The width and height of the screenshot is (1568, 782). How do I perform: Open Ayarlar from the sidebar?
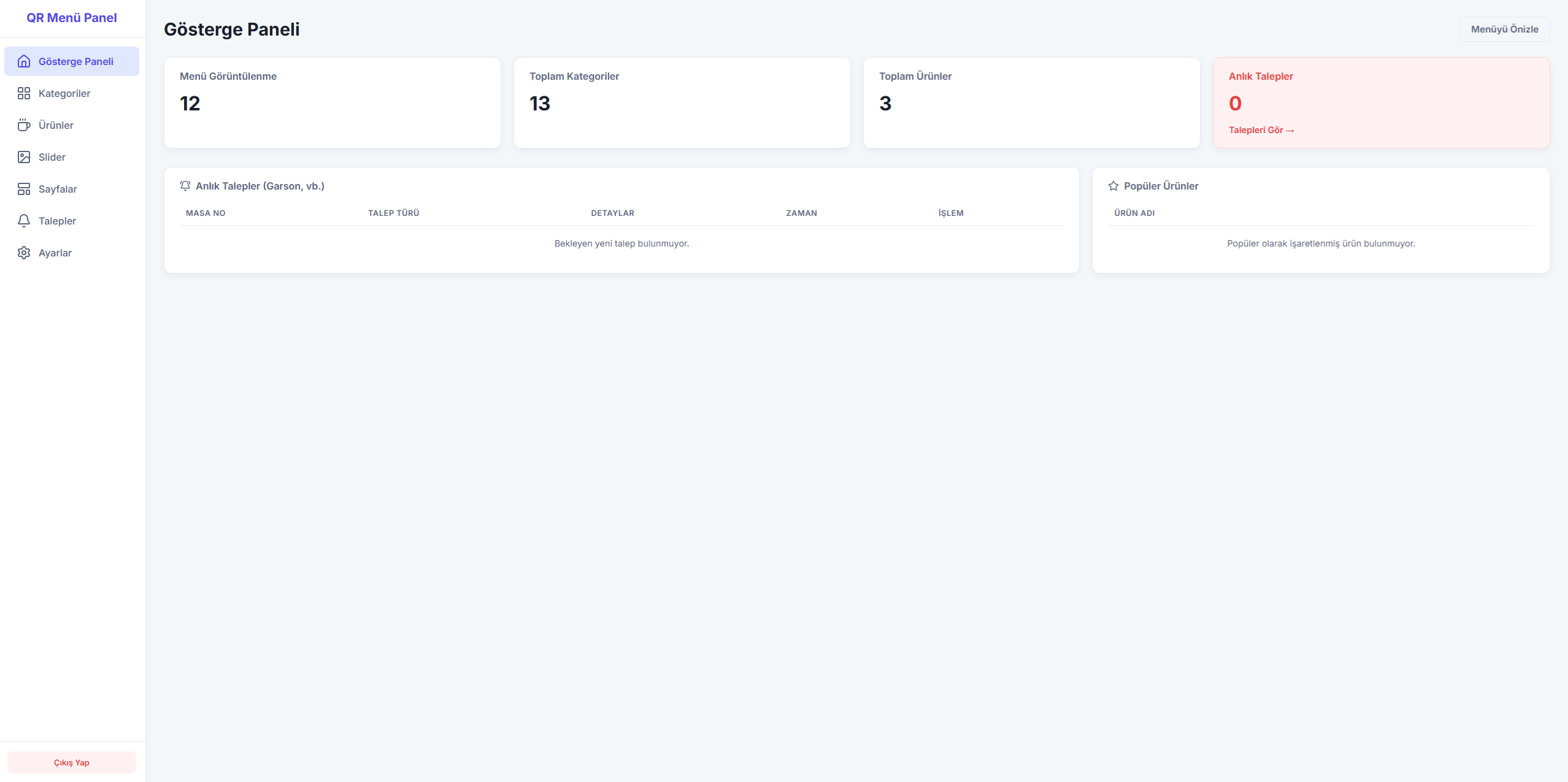point(55,253)
